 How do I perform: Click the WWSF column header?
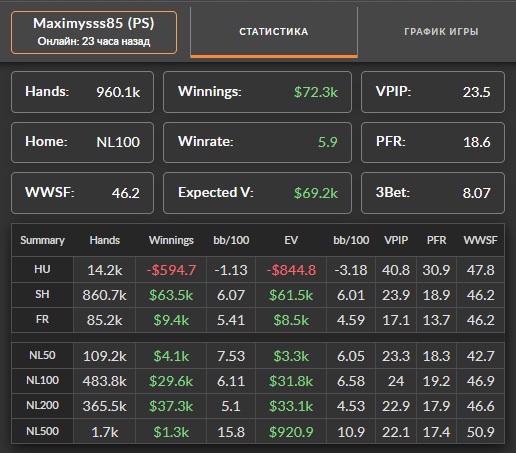[x=480, y=240]
